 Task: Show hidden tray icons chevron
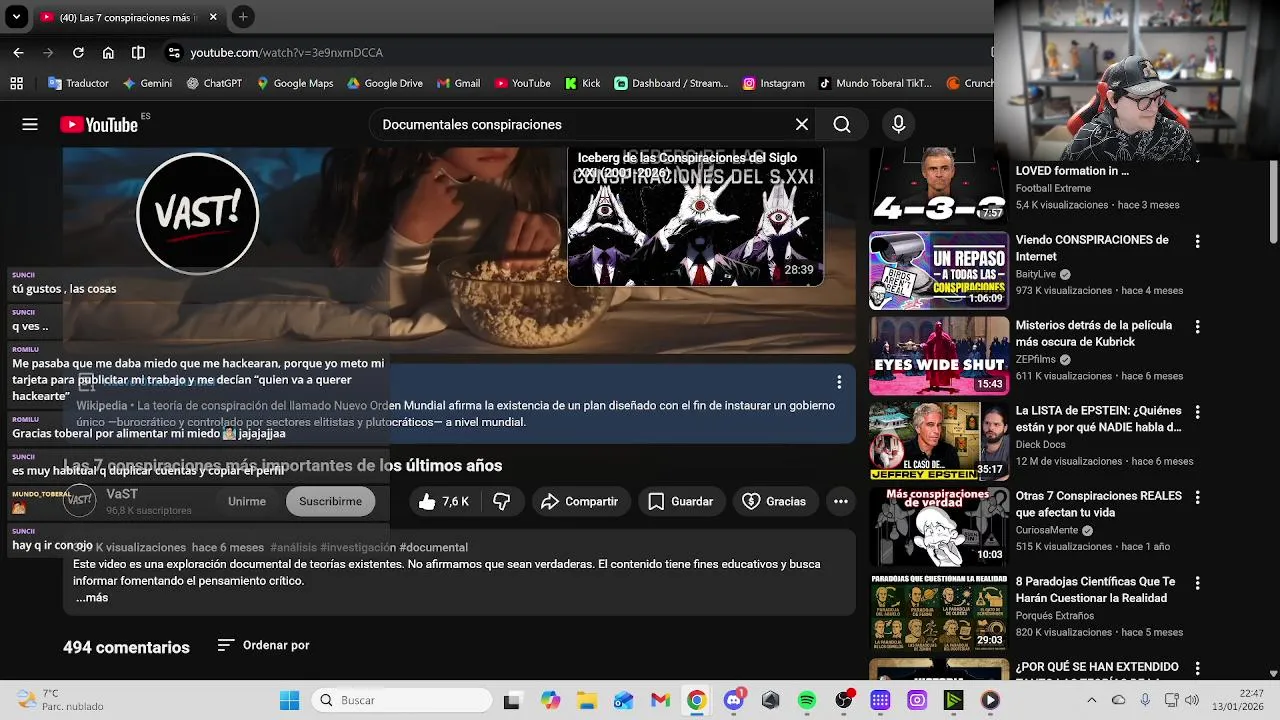(x=1092, y=700)
